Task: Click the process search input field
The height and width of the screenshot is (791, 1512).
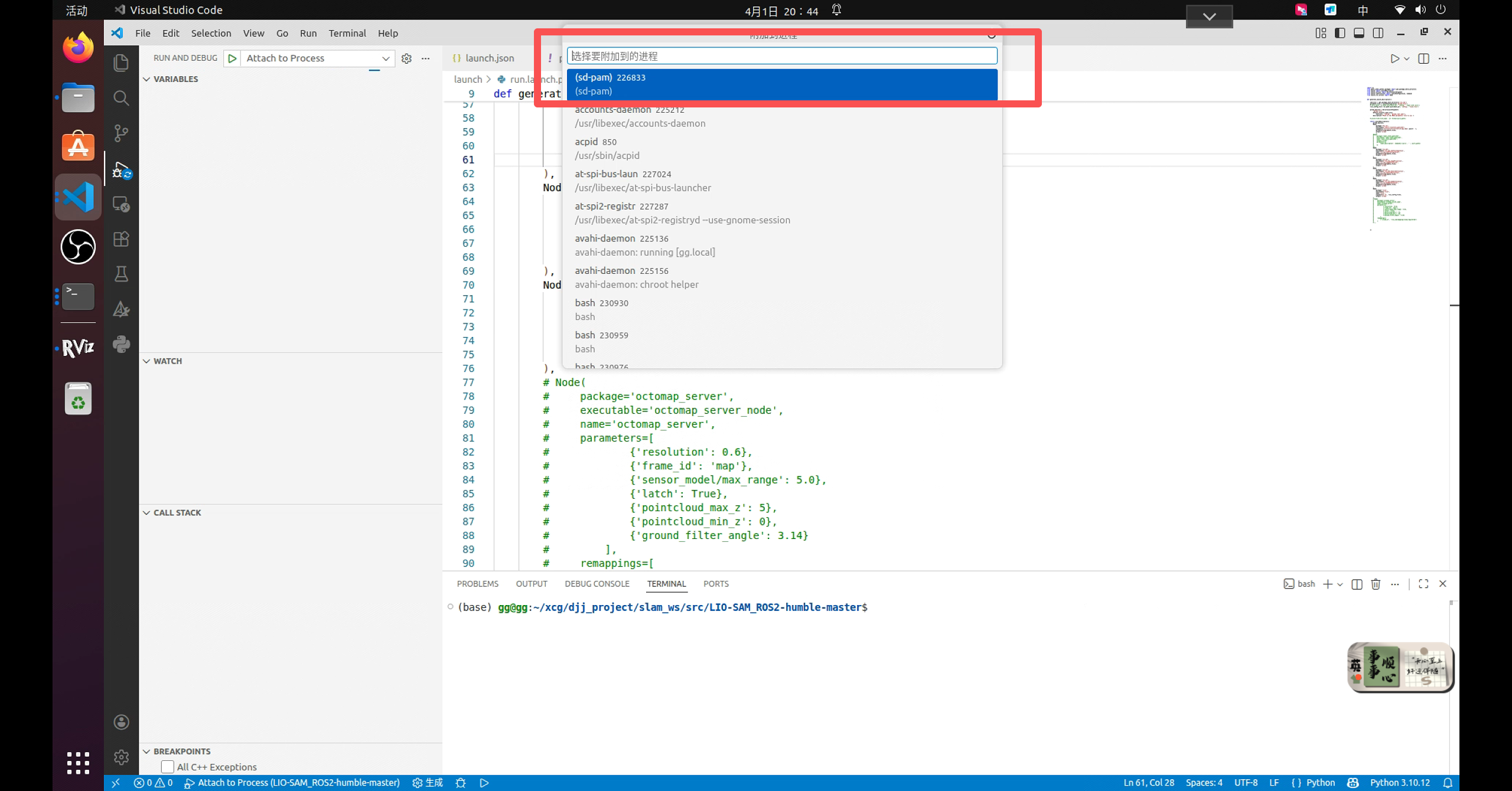Action: coord(781,56)
